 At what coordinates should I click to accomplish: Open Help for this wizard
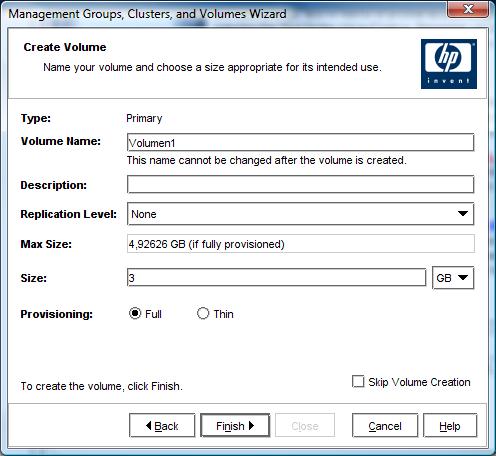[x=450, y=425]
